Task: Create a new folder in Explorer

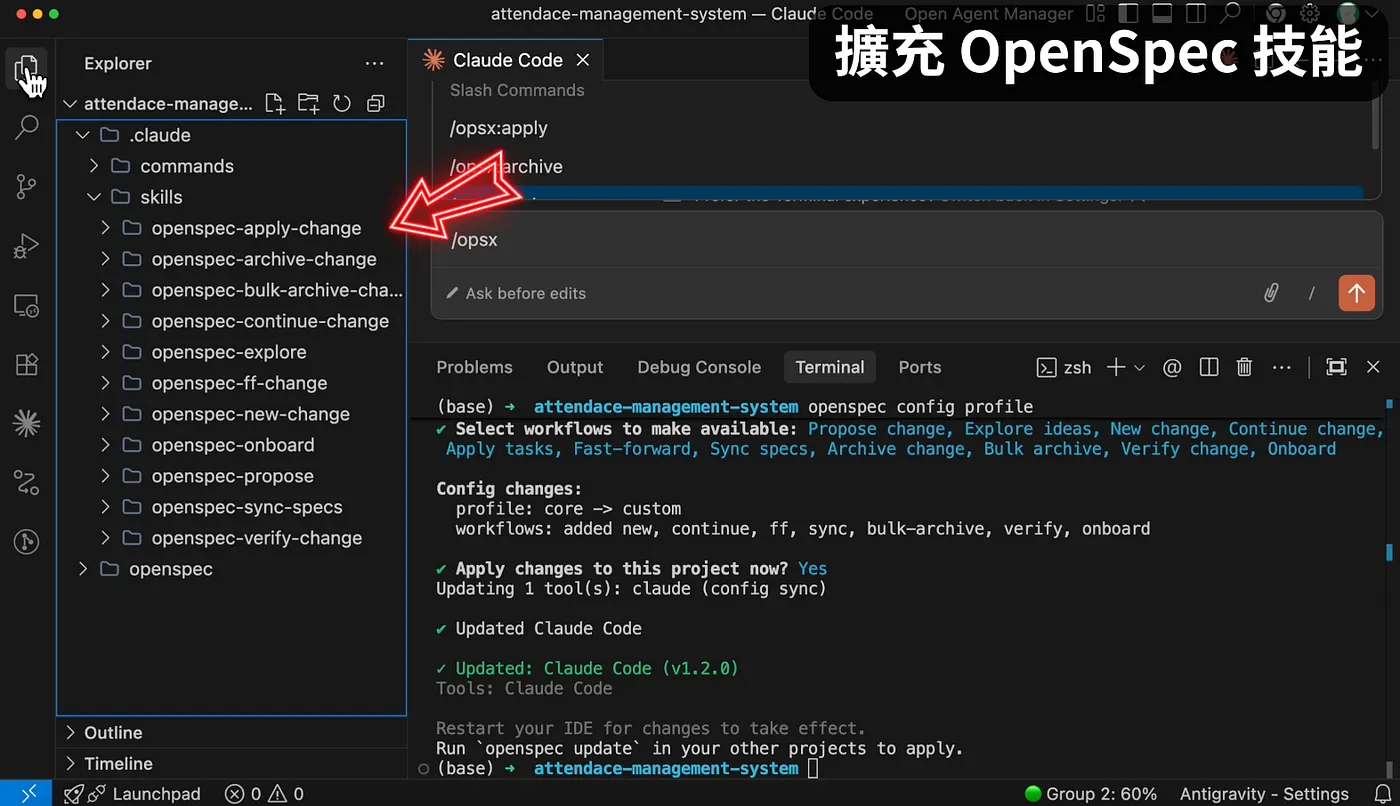Action: click(308, 103)
